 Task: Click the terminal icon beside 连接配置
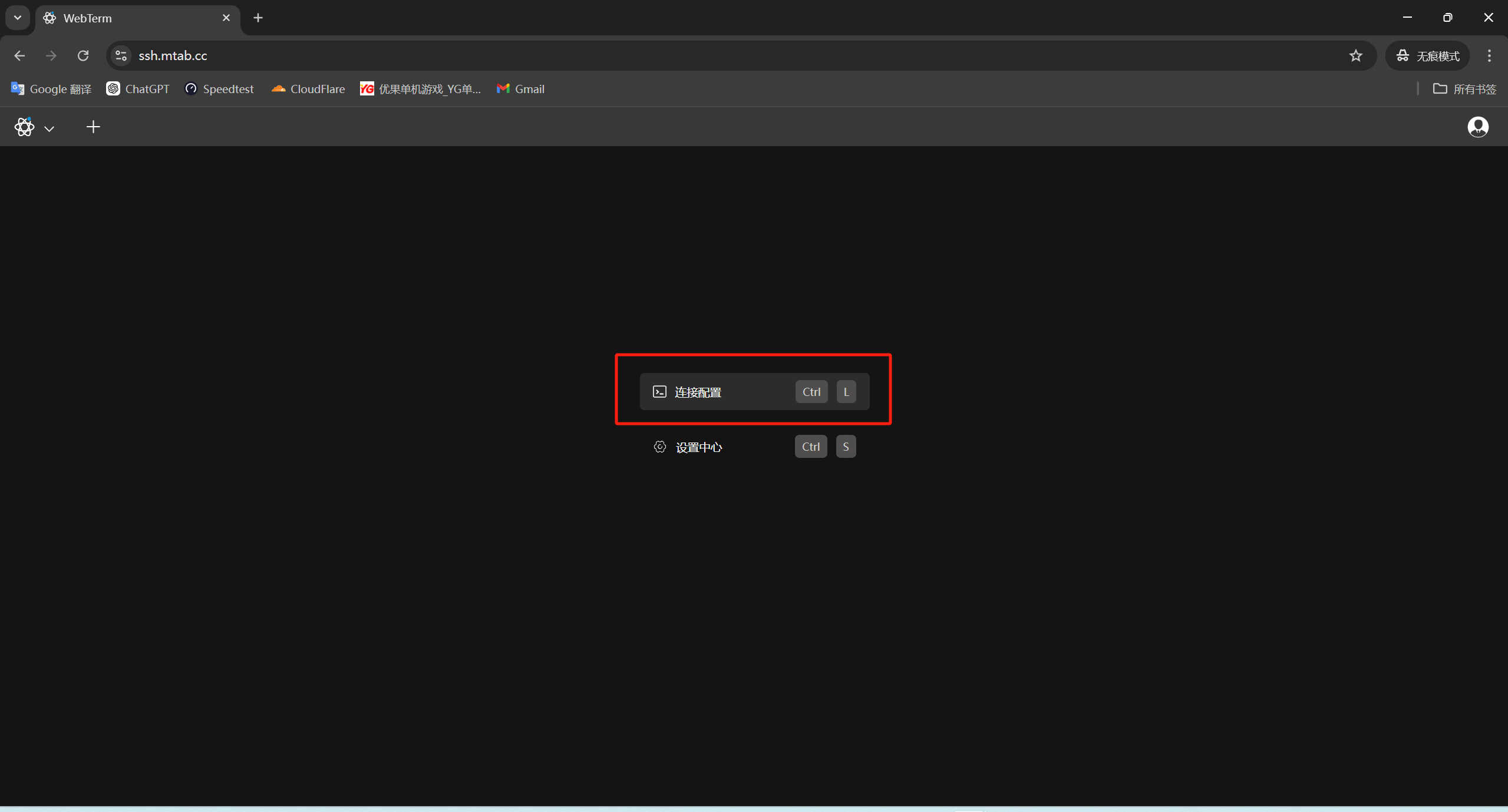coord(659,392)
